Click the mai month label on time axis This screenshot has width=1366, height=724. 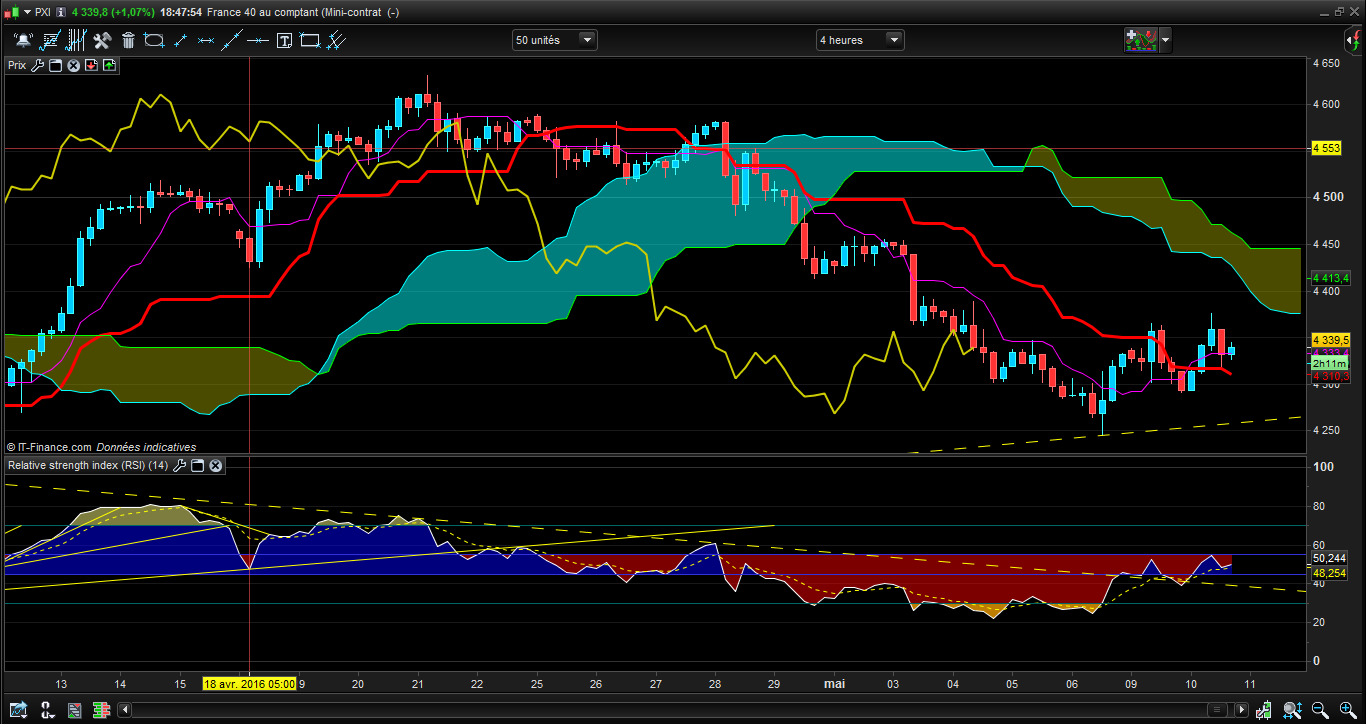click(x=834, y=684)
